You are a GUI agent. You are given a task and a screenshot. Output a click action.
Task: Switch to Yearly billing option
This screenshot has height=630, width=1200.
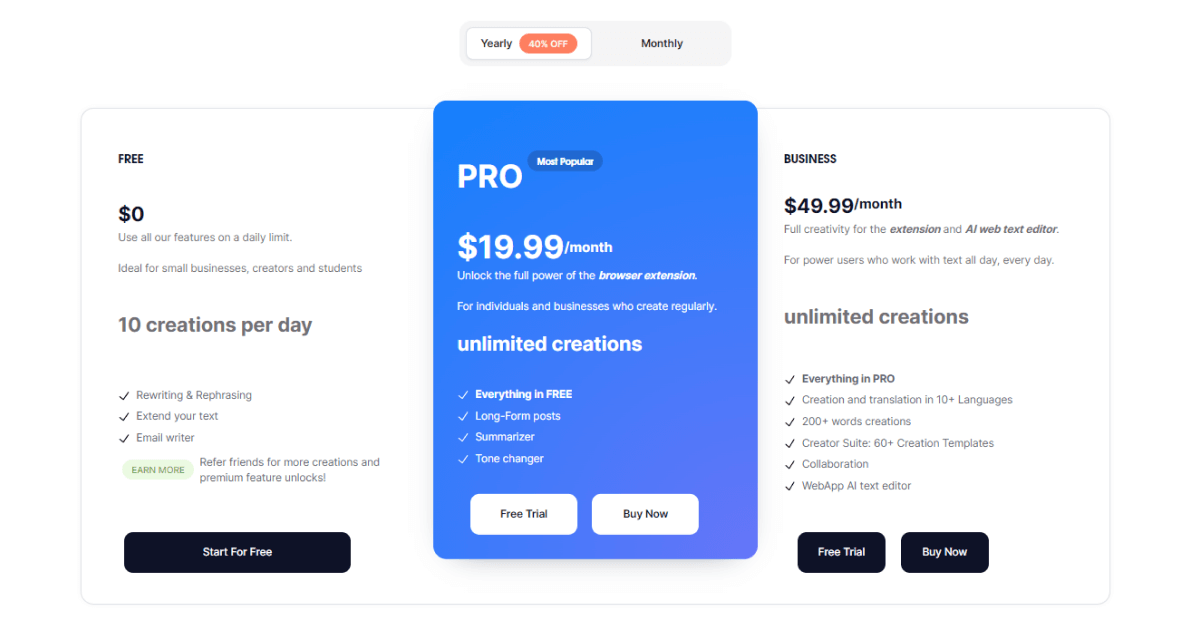[496, 44]
